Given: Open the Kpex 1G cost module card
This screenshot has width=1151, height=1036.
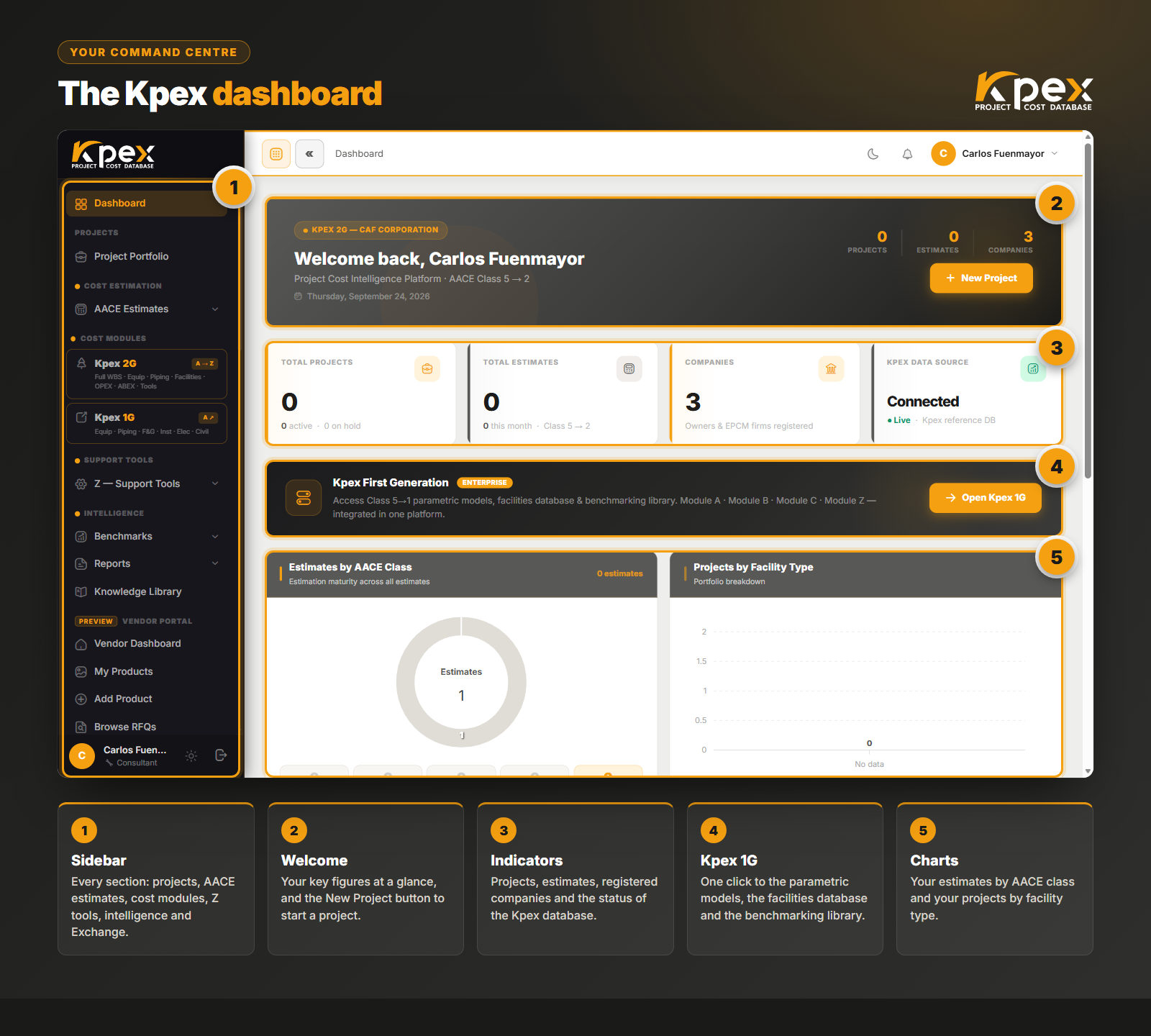Looking at the screenshot, I should click(147, 424).
